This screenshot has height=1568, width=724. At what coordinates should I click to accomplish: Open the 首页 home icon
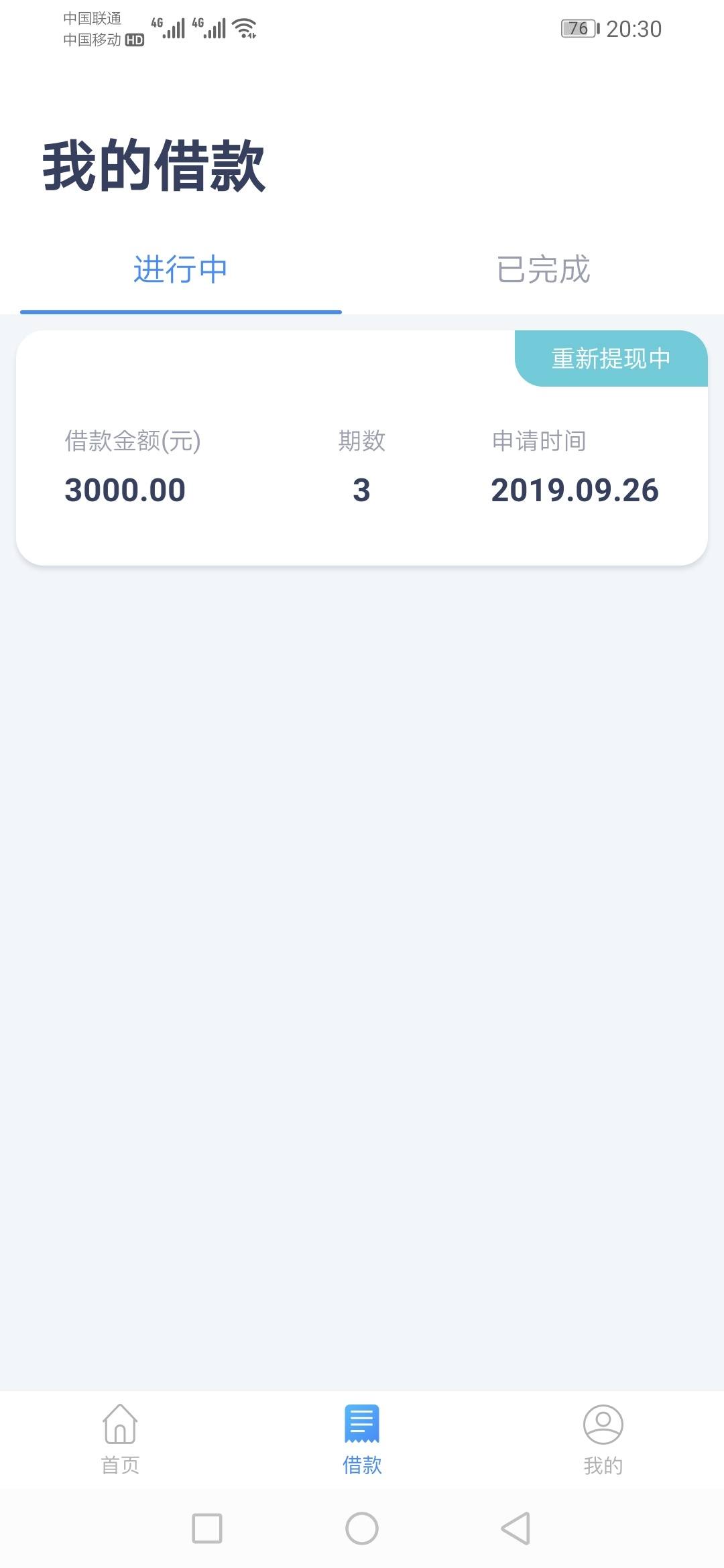pyautogui.click(x=120, y=1423)
